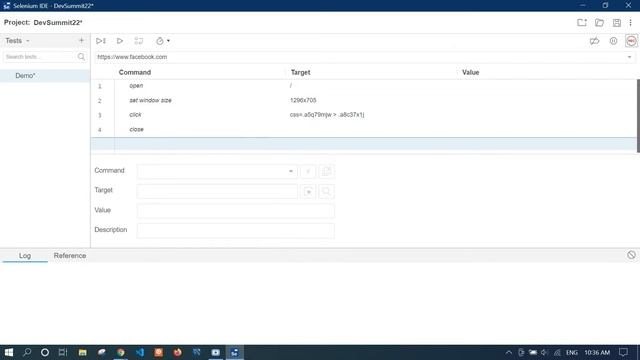Viewport: 640px width, 360px height.
Task: Click the css=.a5q79mjw target cell
Action: pyautogui.click(x=327, y=115)
